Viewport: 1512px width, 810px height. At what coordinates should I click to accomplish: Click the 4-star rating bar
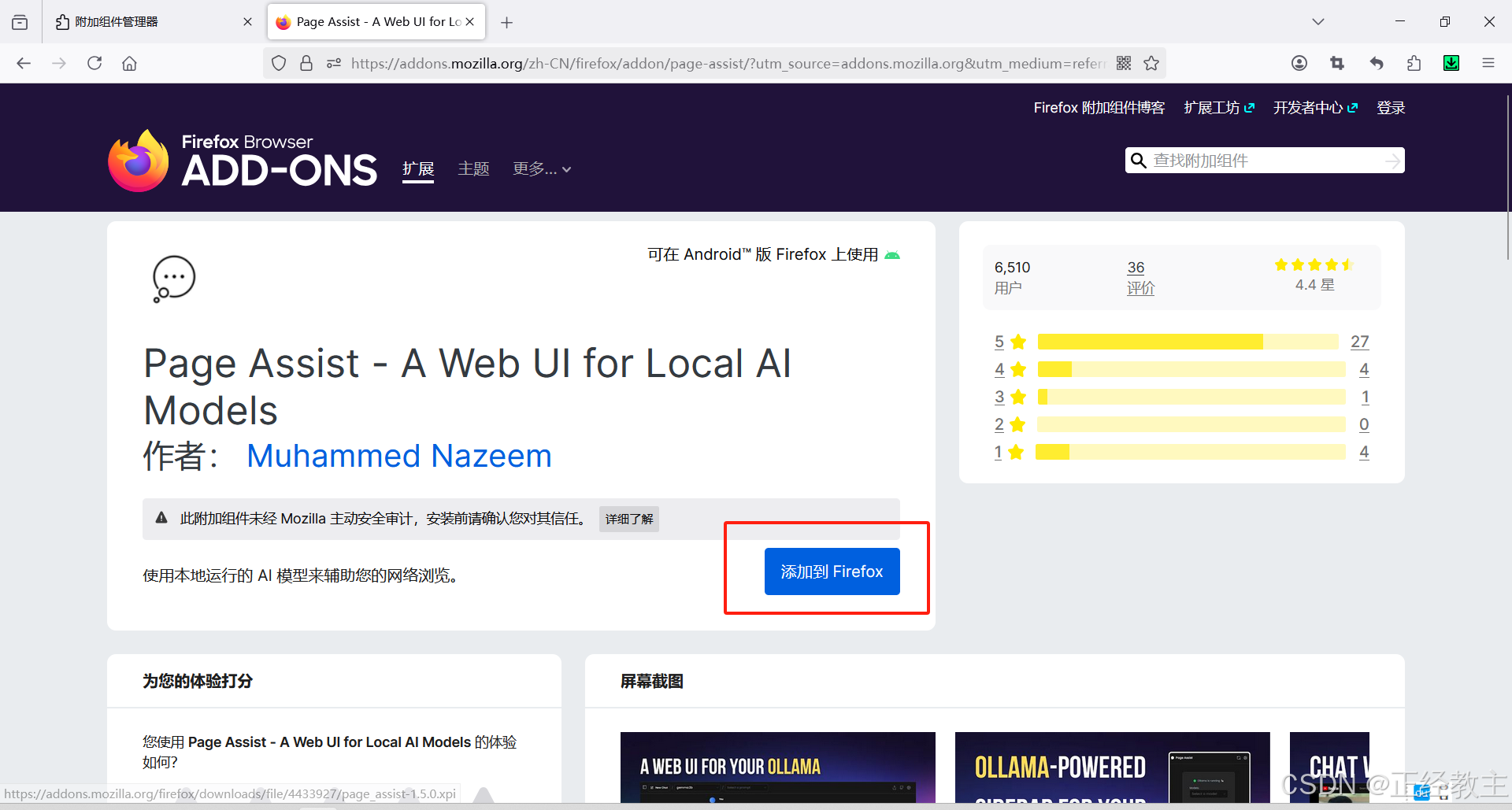(1191, 369)
